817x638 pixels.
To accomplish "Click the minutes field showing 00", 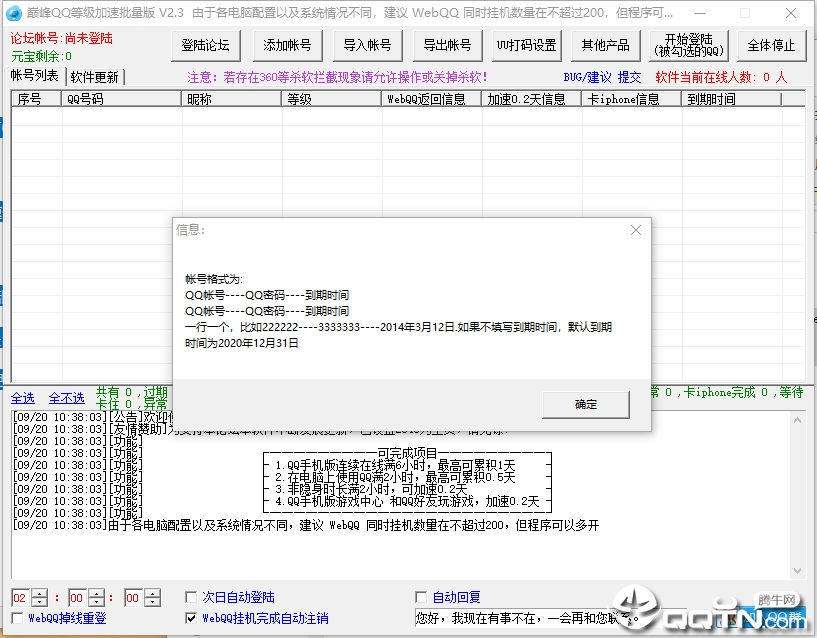I will click(x=77, y=597).
